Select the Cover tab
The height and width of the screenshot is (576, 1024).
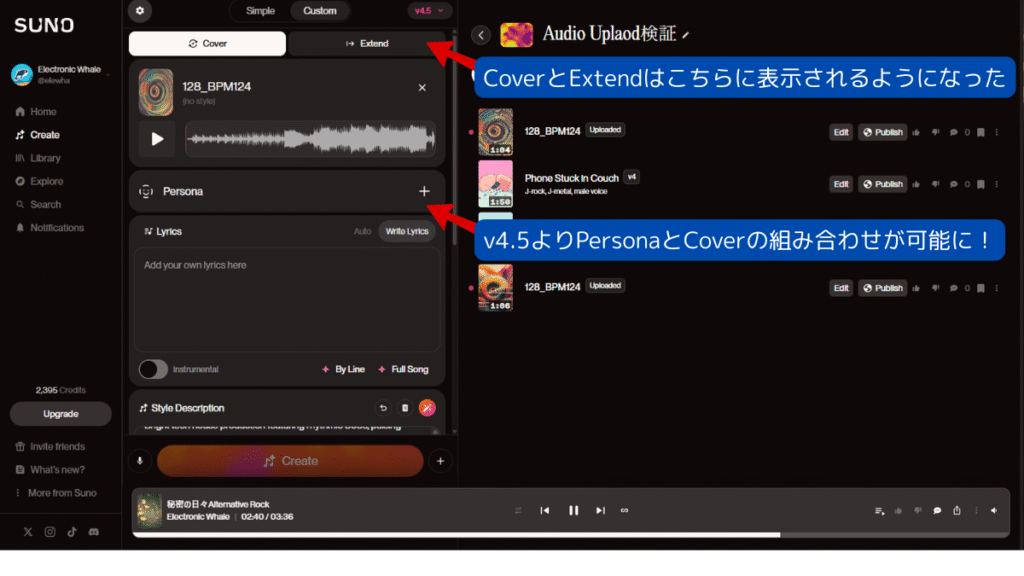pyautogui.click(x=208, y=44)
